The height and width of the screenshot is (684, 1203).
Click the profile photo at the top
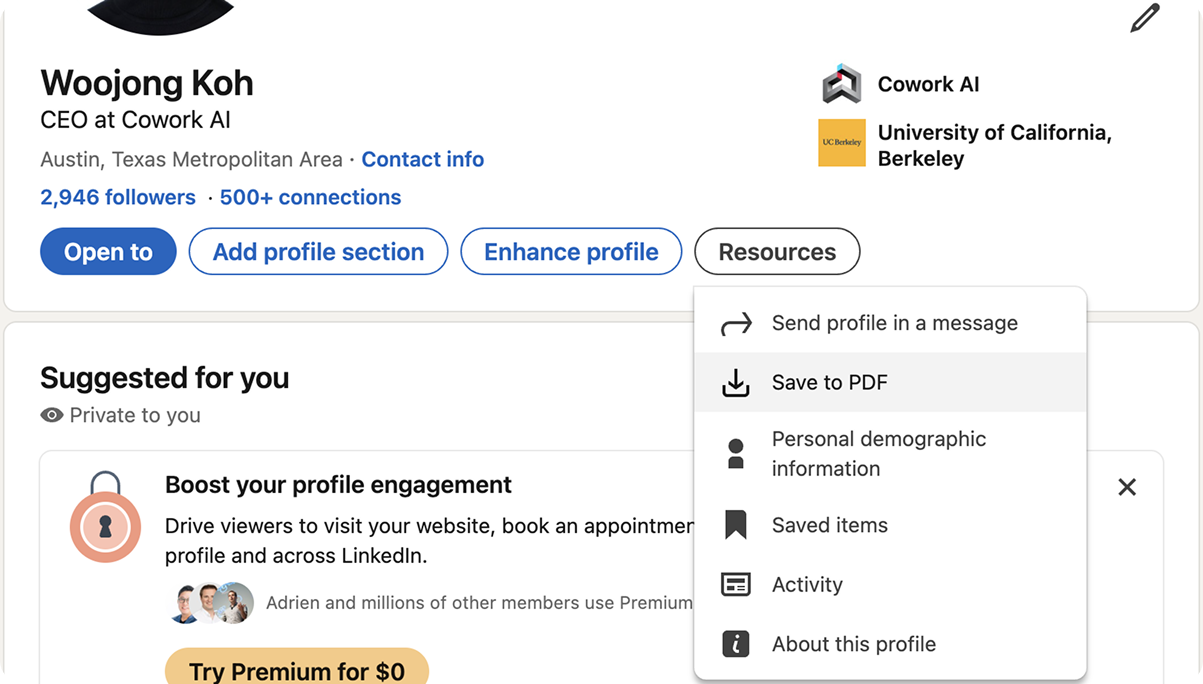(160, 15)
